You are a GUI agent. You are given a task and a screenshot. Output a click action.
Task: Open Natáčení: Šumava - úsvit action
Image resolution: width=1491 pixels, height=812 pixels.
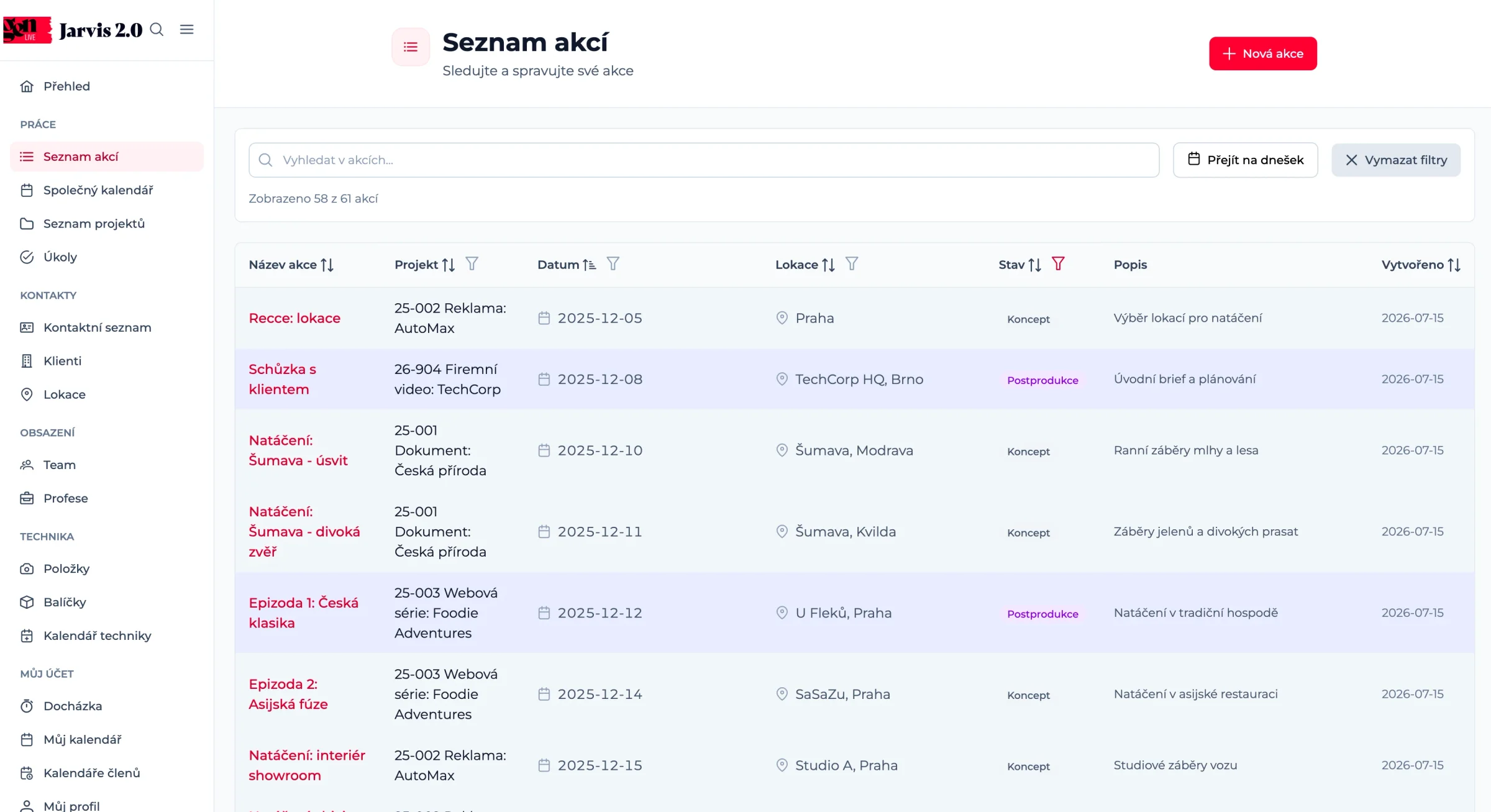tap(298, 450)
